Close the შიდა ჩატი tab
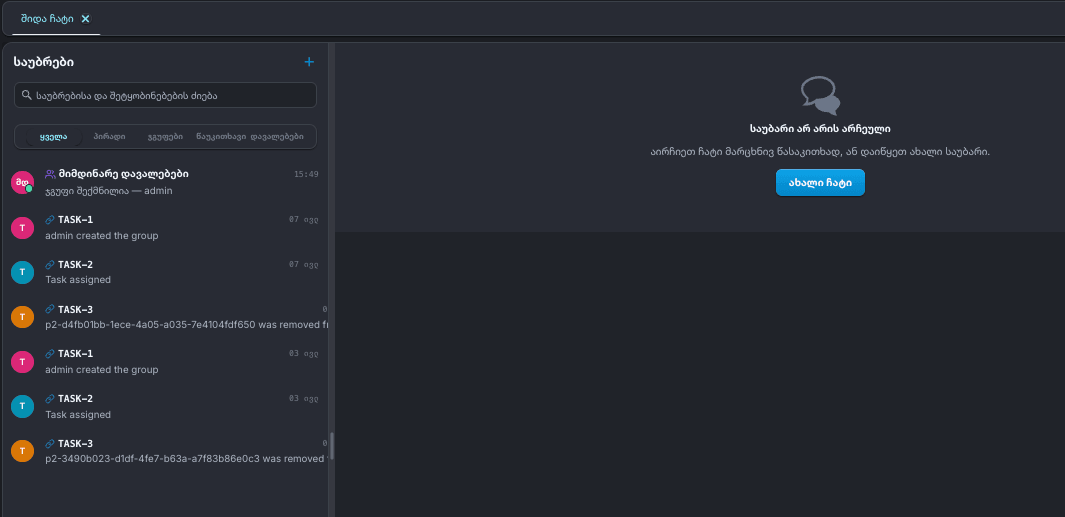This screenshot has height=517, width=1065. (86, 19)
